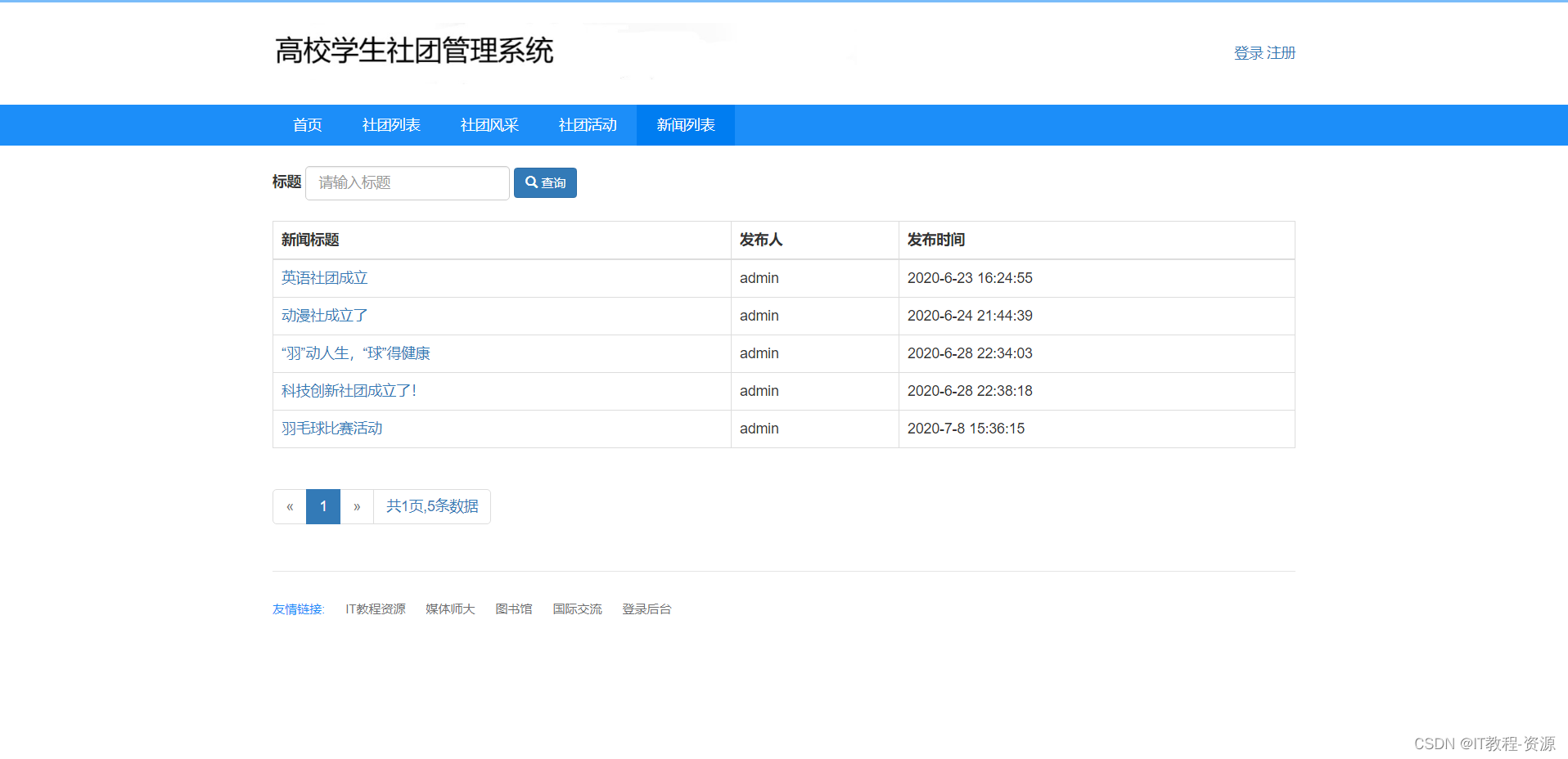Open news item 动漫社成立了
Viewport: 1568px width, 759px height.
(325, 316)
